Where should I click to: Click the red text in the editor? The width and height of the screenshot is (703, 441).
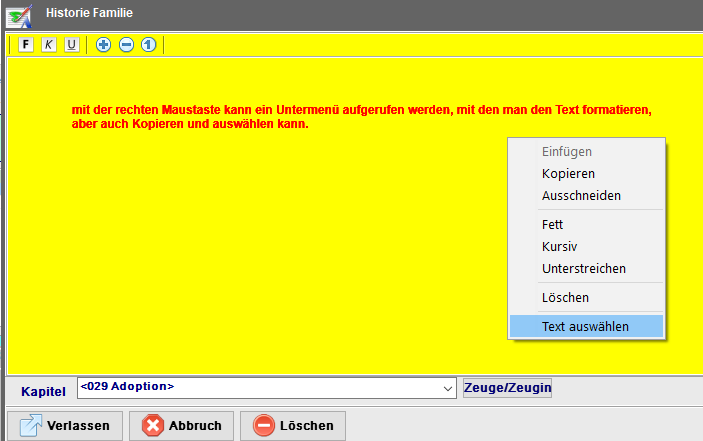[361, 117]
